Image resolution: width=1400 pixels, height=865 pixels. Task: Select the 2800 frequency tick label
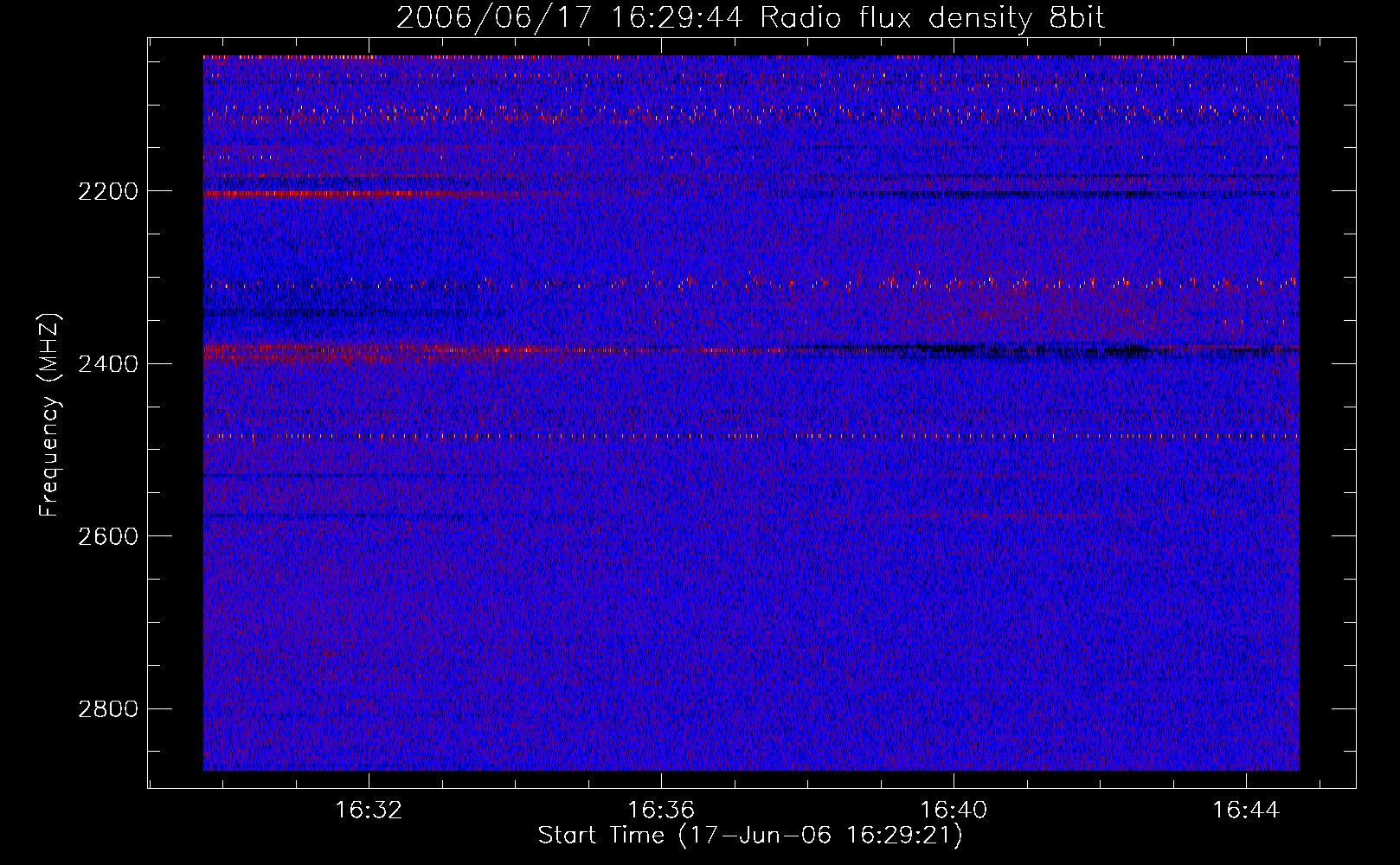coord(108,709)
